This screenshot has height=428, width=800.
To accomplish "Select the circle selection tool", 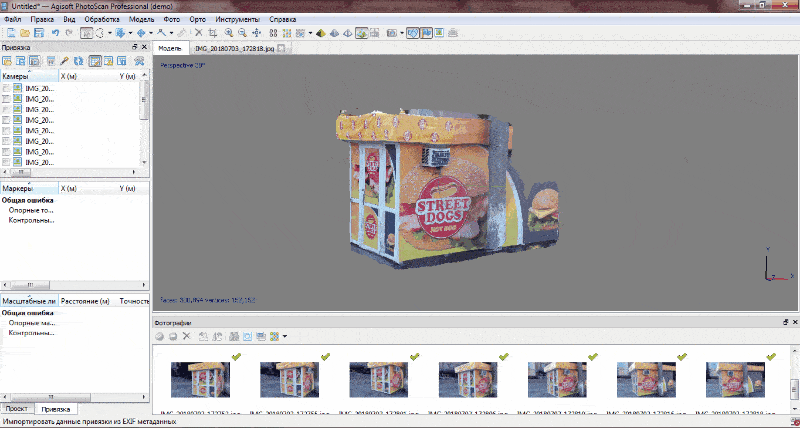I will [99, 33].
